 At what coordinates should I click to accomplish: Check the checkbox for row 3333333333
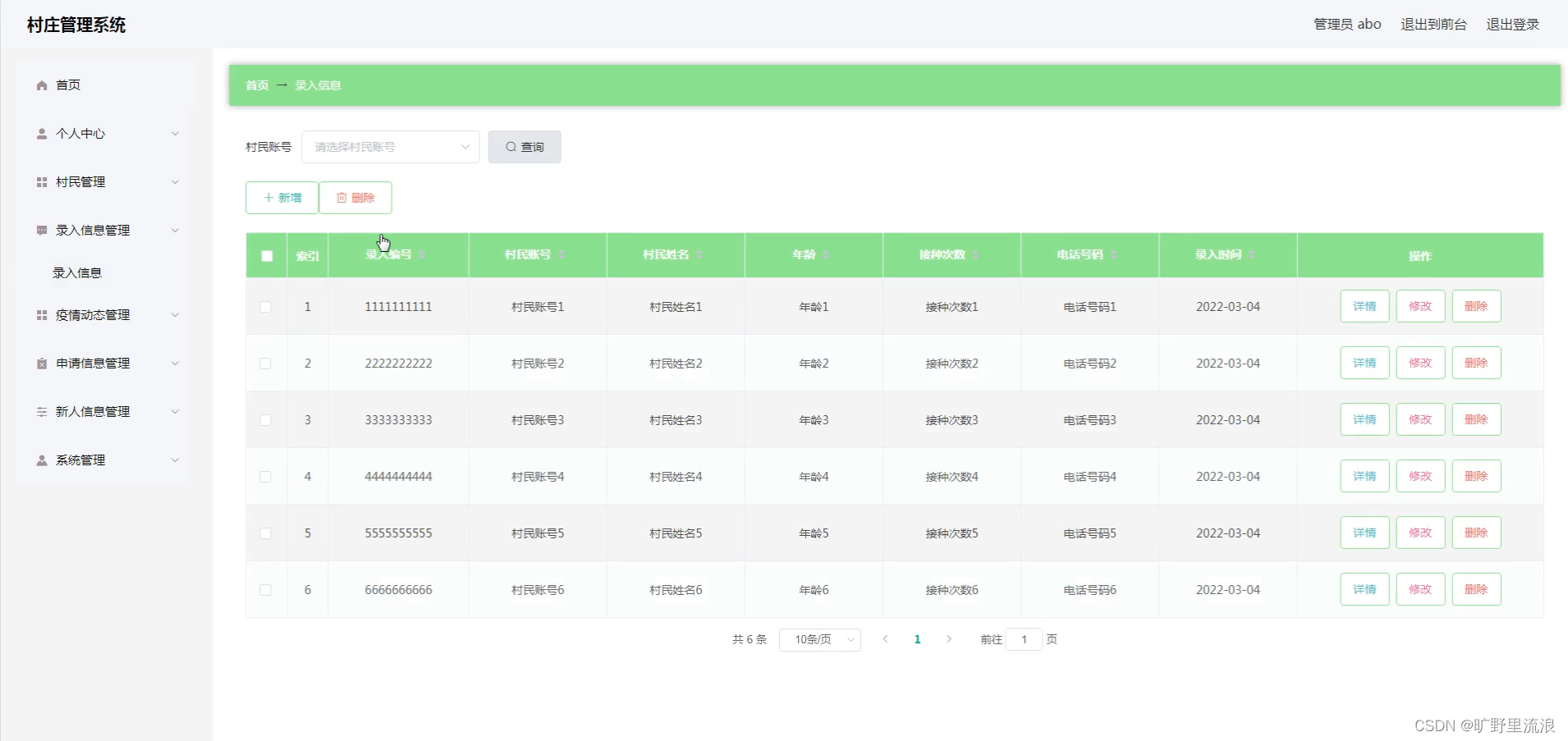tap(265, 420)
